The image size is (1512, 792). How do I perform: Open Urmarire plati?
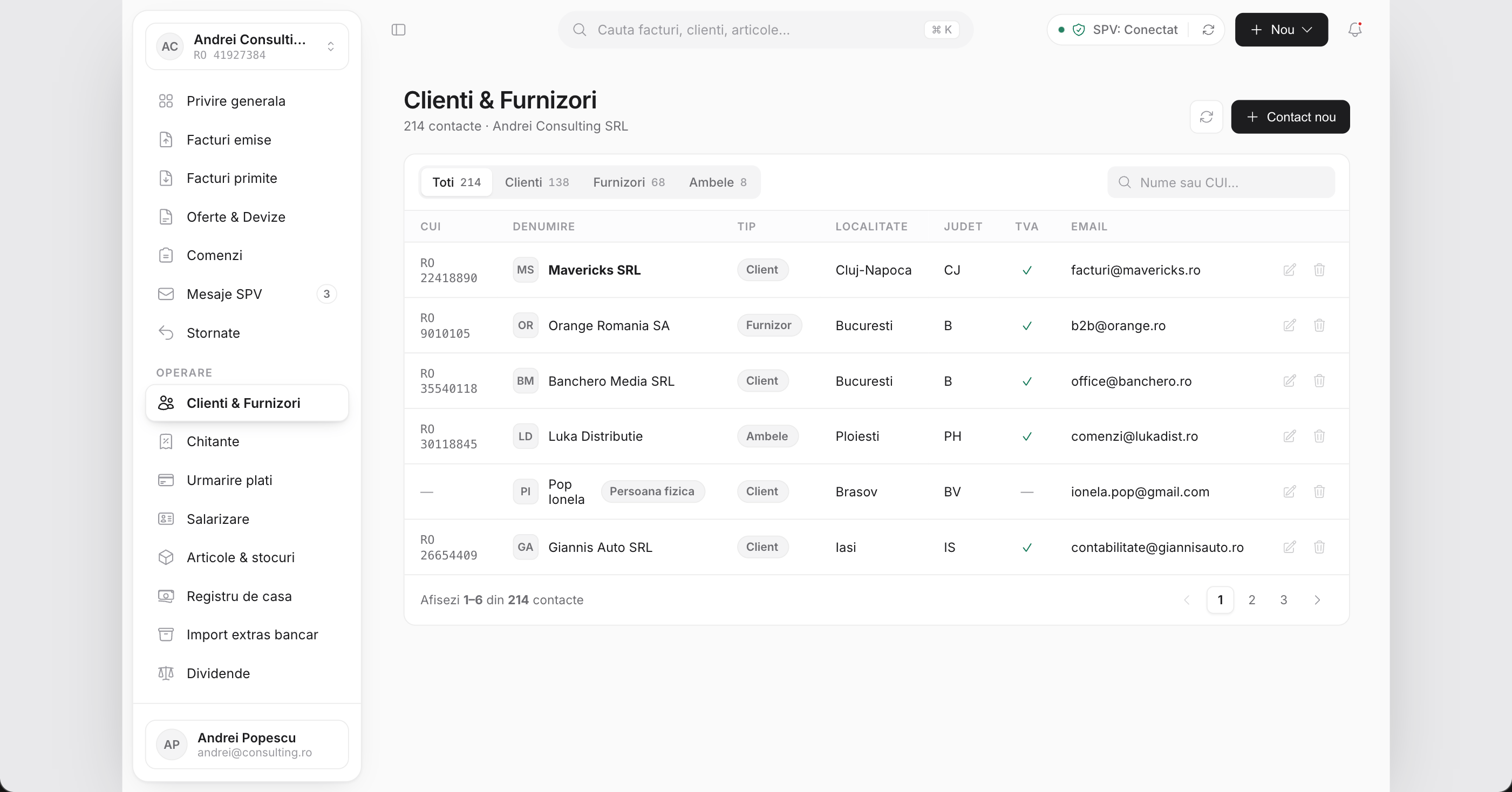(x=247, y=481)
